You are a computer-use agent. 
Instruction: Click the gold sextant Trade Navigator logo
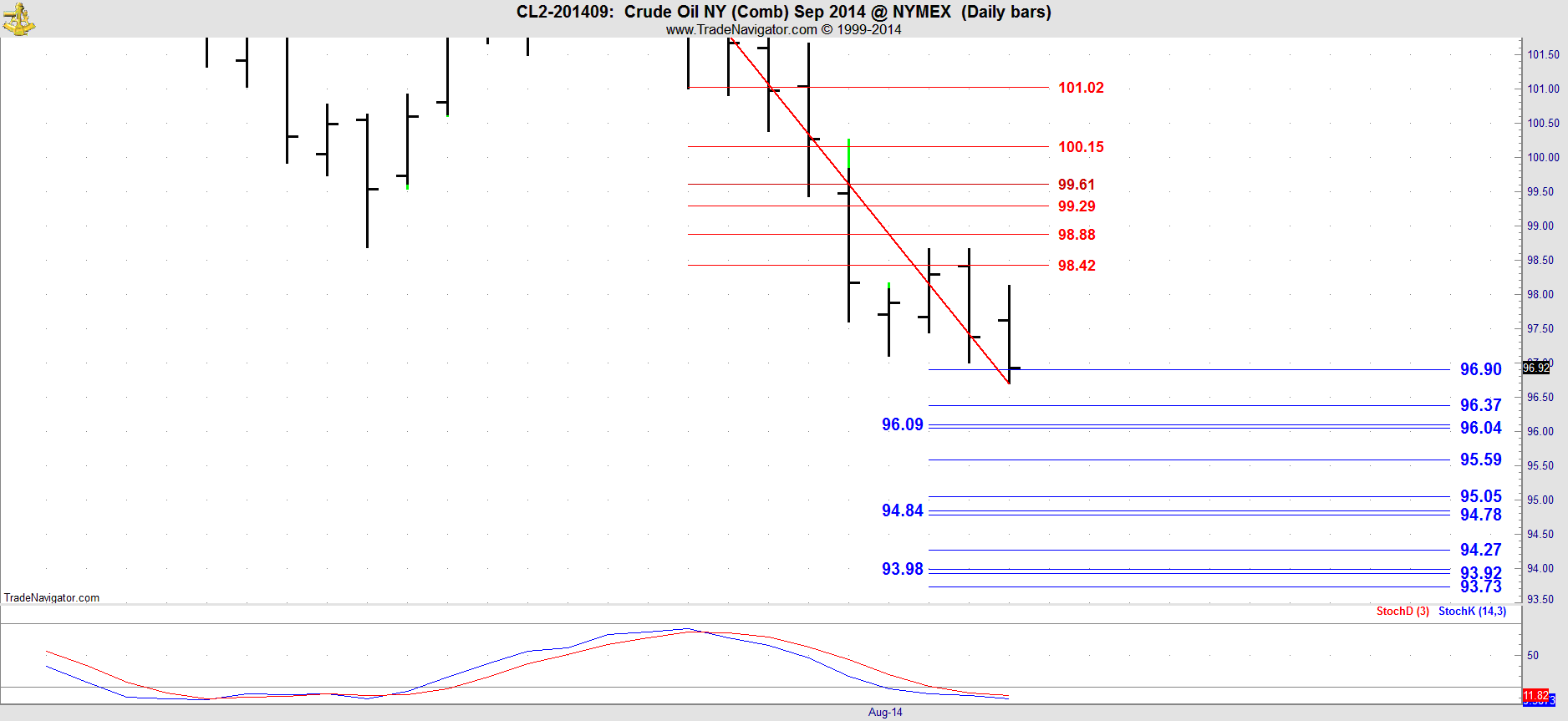(18, 18)
